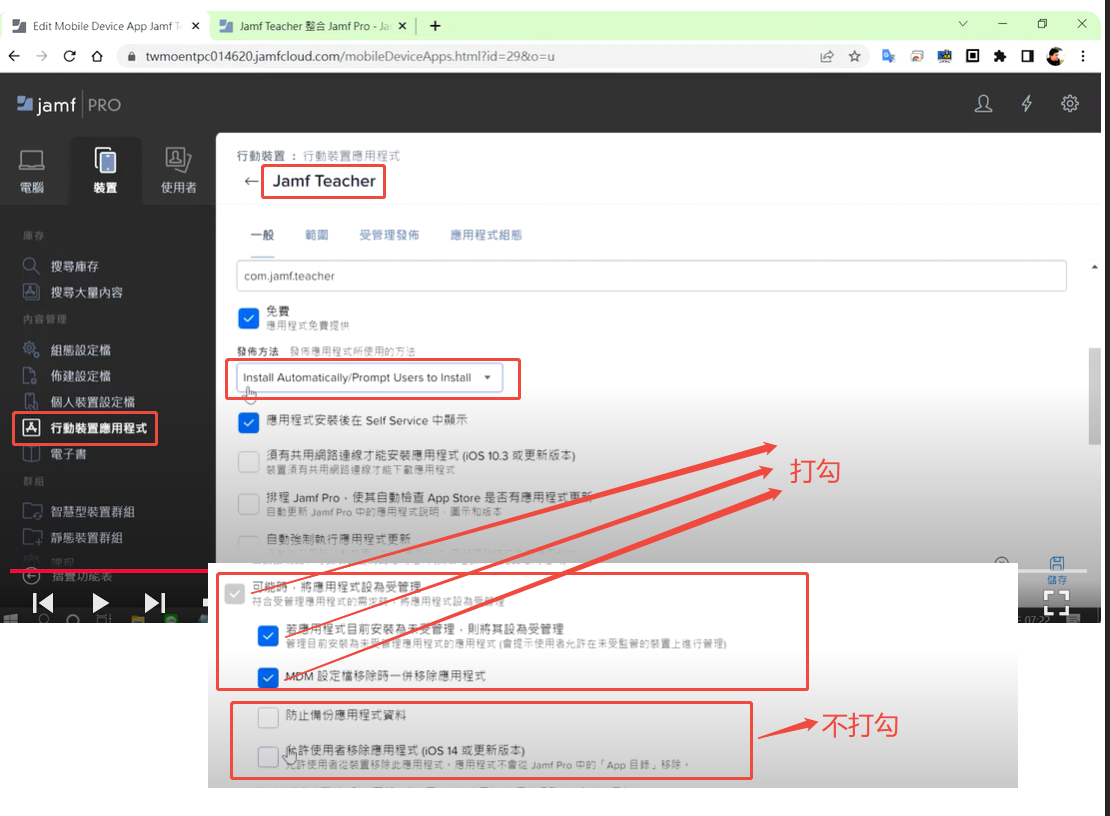Switch to 使用者 (Users) section
This screenshot has width=1110, height=816.
[178, 171]
